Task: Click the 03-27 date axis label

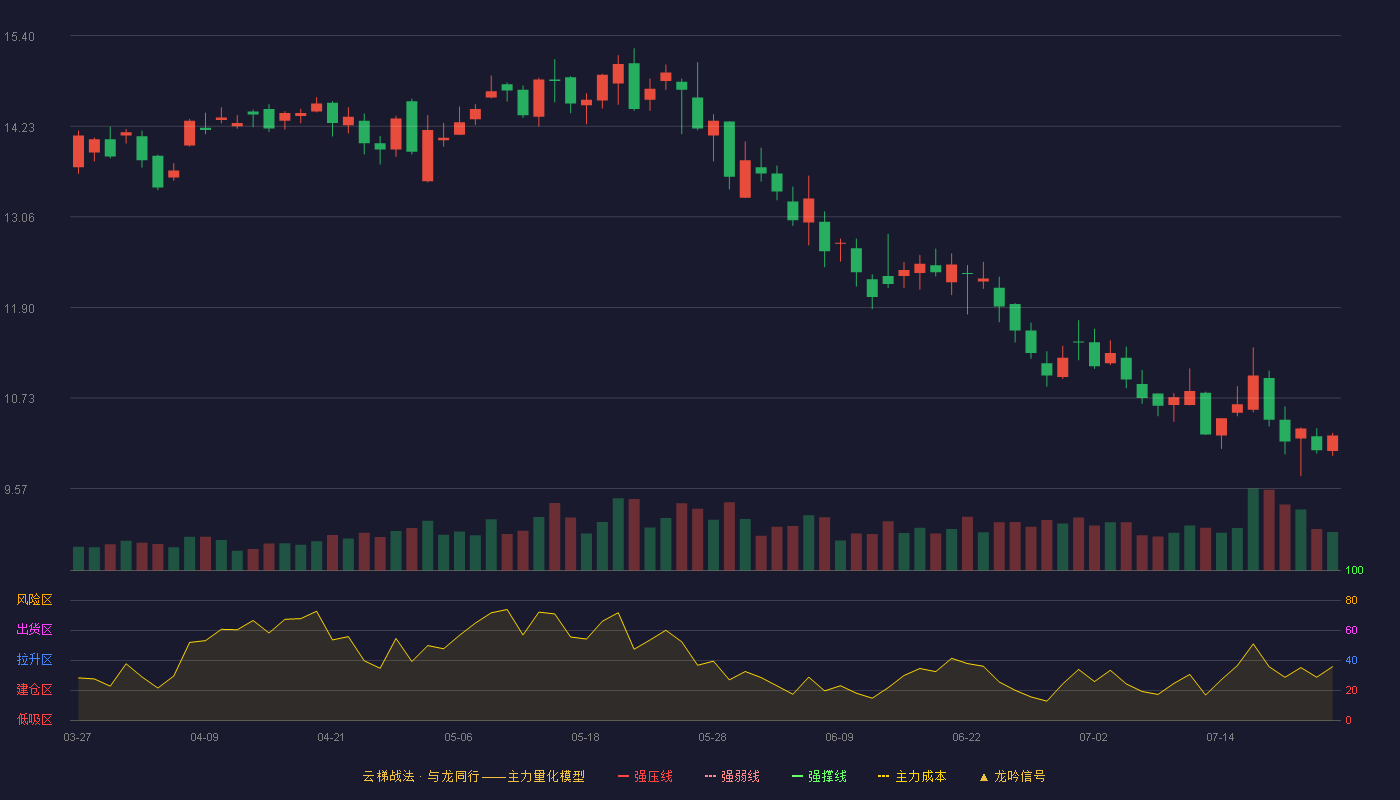Action: (x=77, y=737)
